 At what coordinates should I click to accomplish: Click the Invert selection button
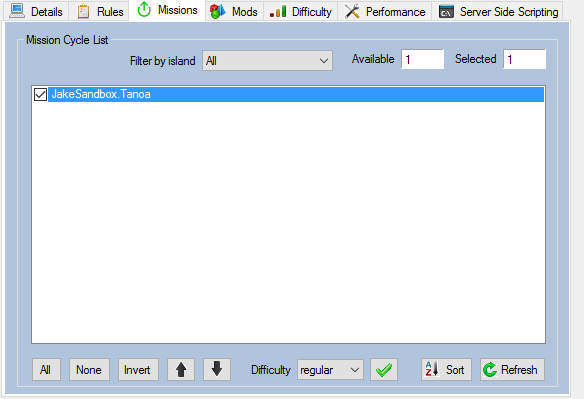[x=138, y=370]
